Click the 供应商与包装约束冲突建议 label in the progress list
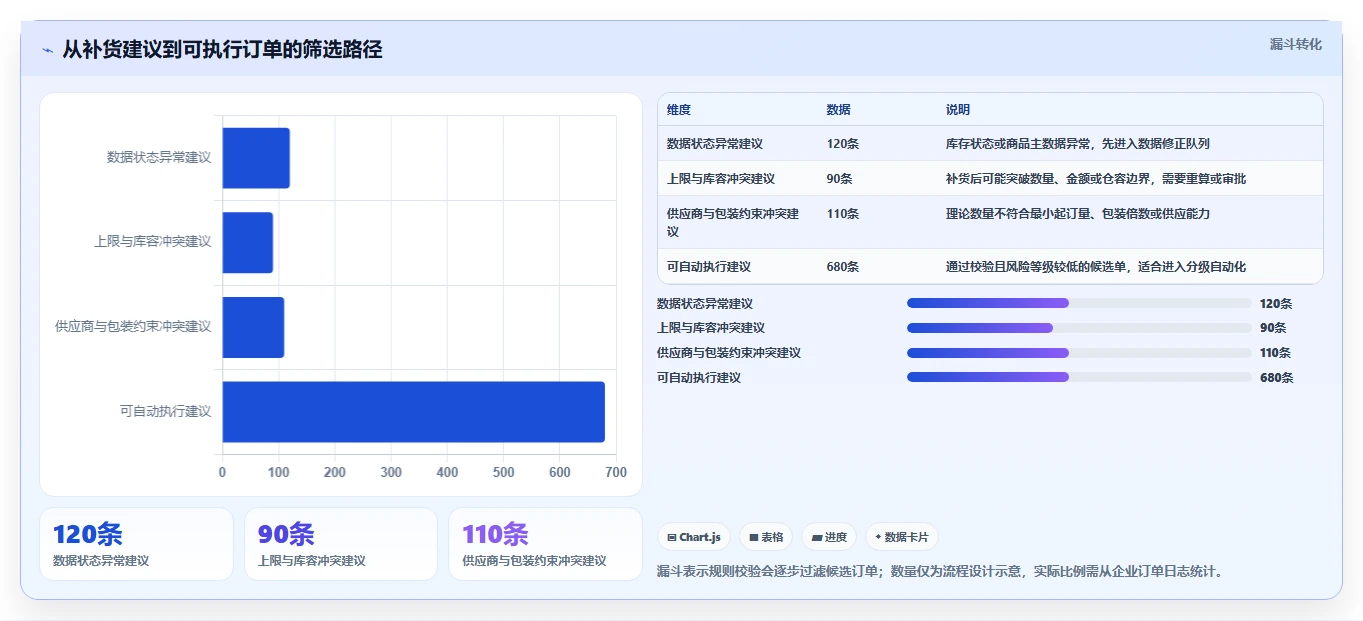 pos(729,353)
